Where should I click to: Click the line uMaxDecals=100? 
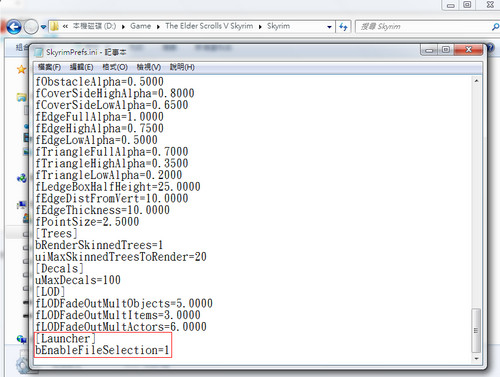coord(78,280)
